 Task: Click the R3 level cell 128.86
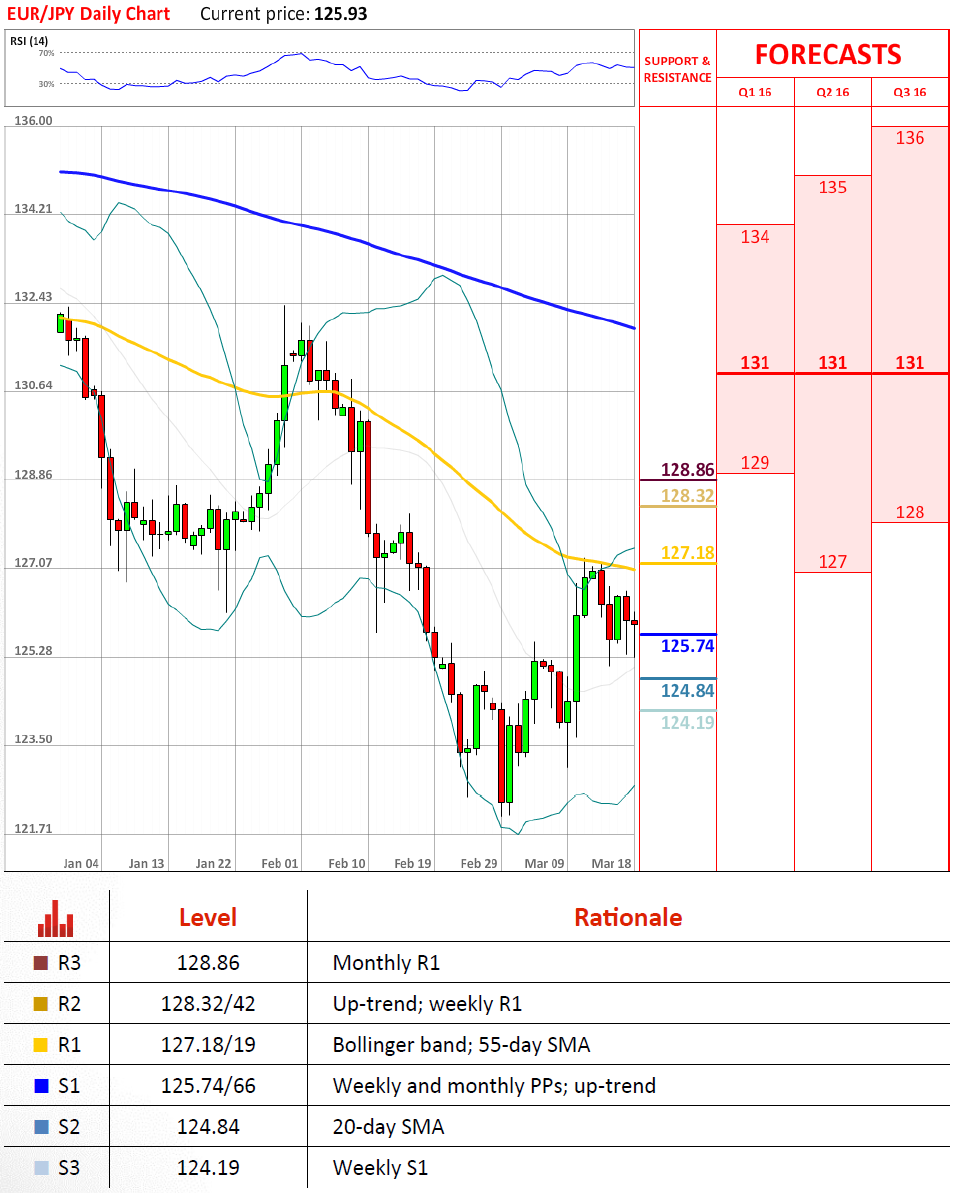point(208,963)
